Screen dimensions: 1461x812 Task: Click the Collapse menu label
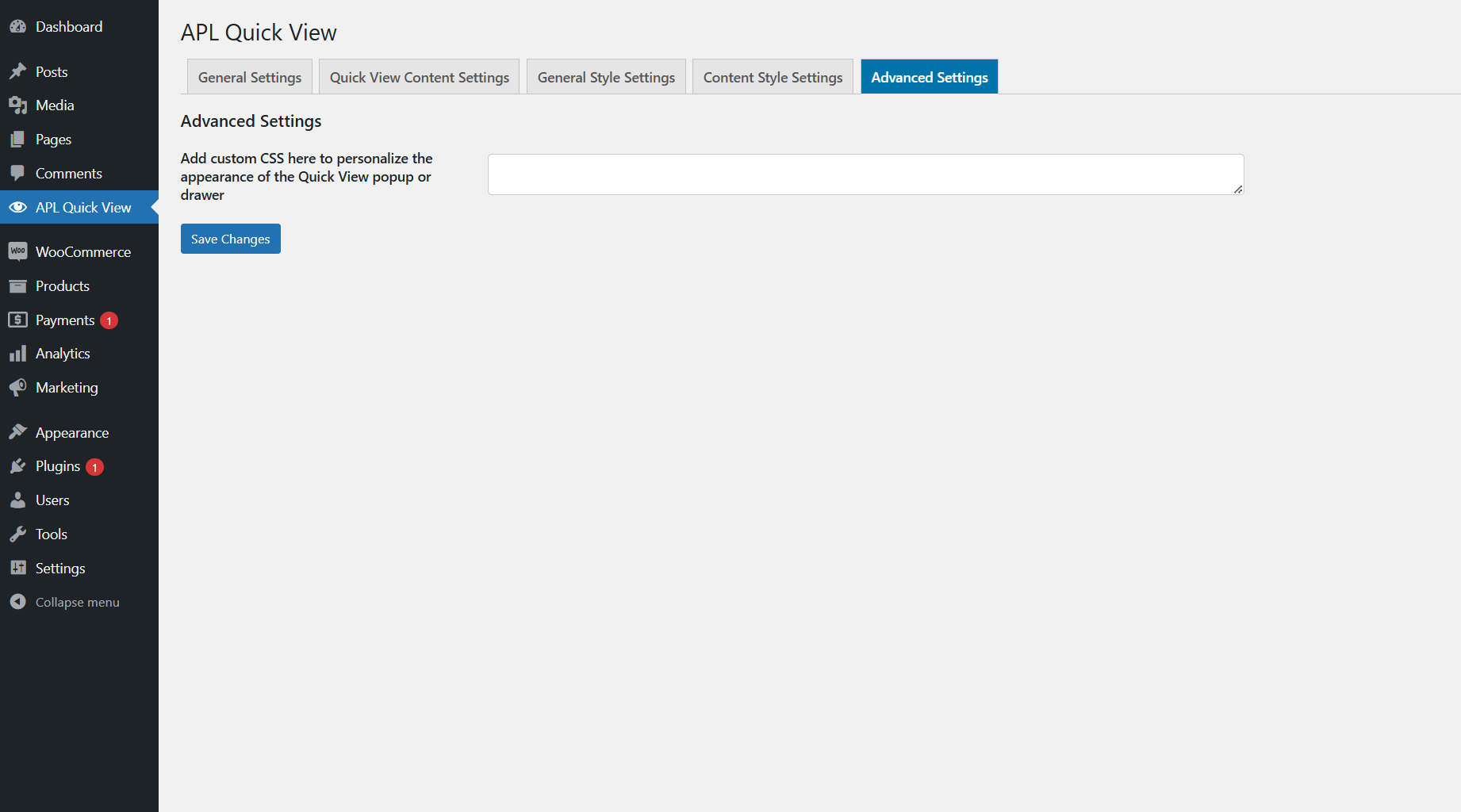pos(78,603)
